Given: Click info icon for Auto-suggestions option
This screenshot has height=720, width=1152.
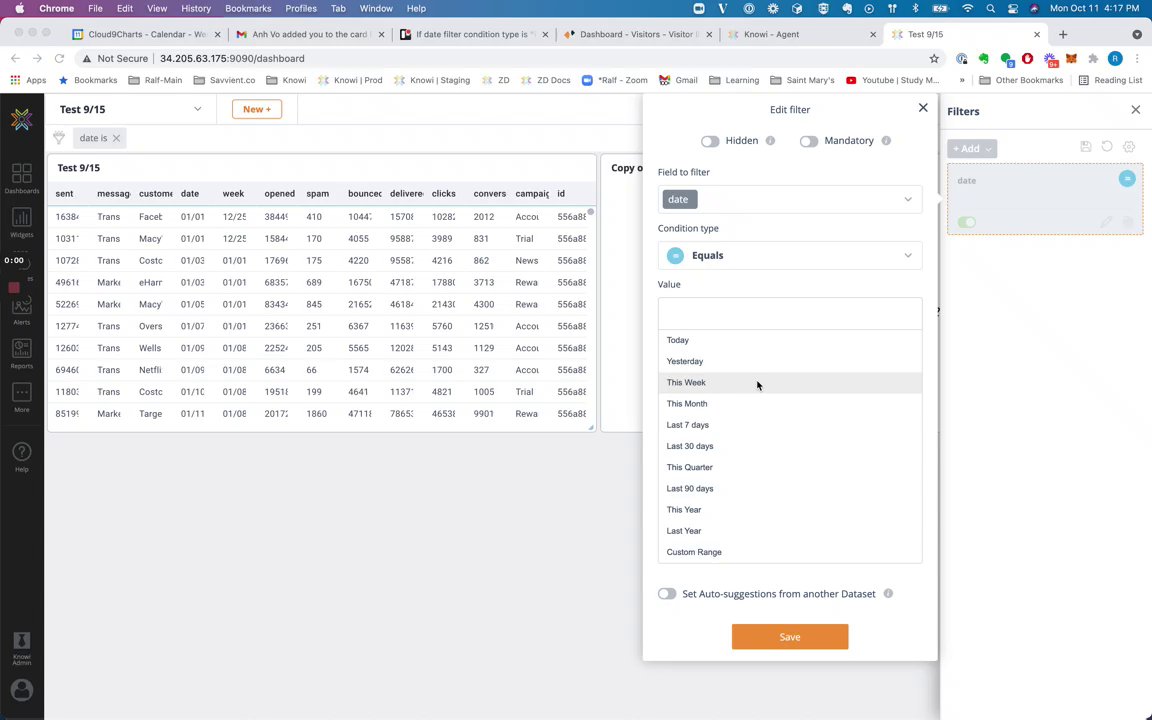Looking at the screenshot, I should pos(888,593).
